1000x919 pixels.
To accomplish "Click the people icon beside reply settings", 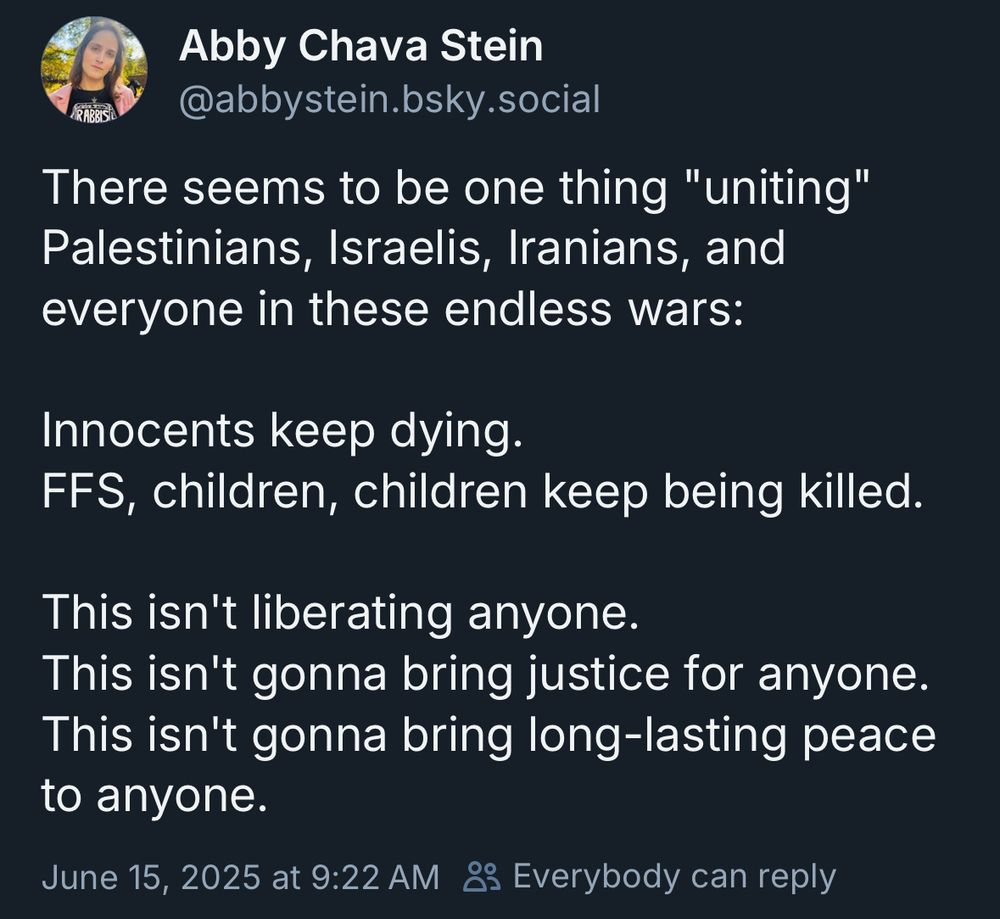I will (x=481, y=877).
